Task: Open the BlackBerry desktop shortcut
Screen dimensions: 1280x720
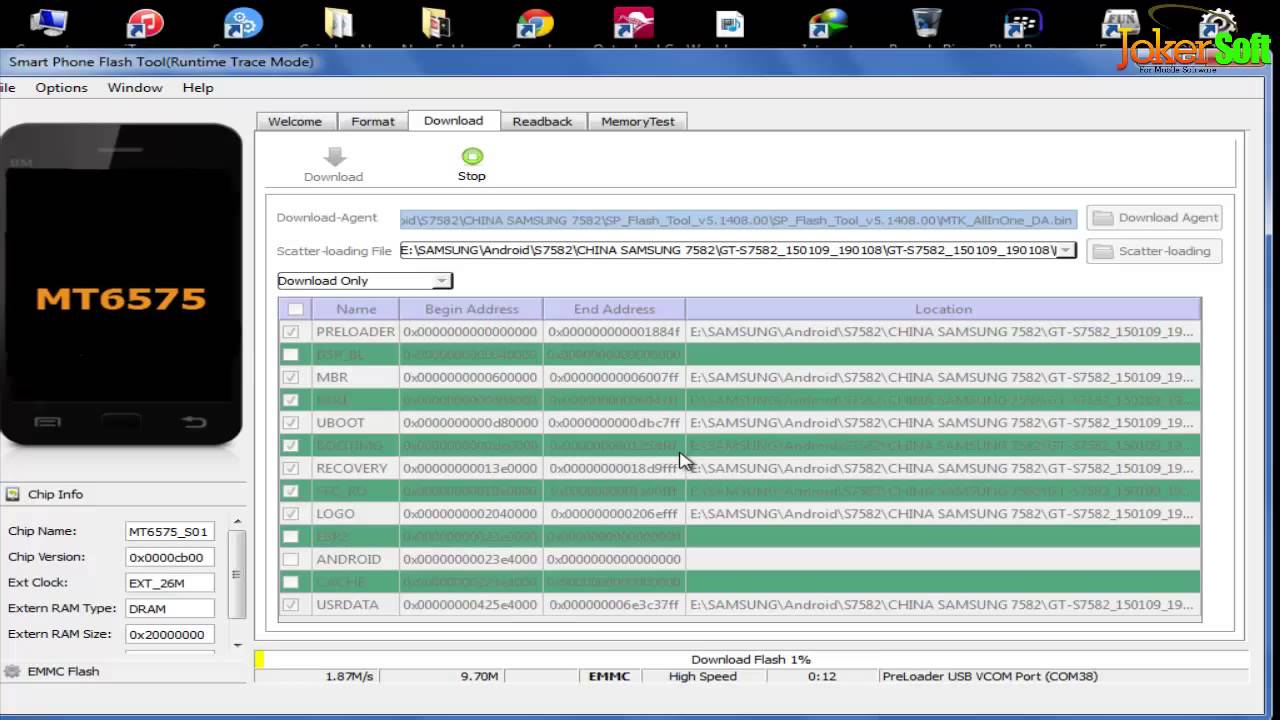Action: pos(1022,24)
